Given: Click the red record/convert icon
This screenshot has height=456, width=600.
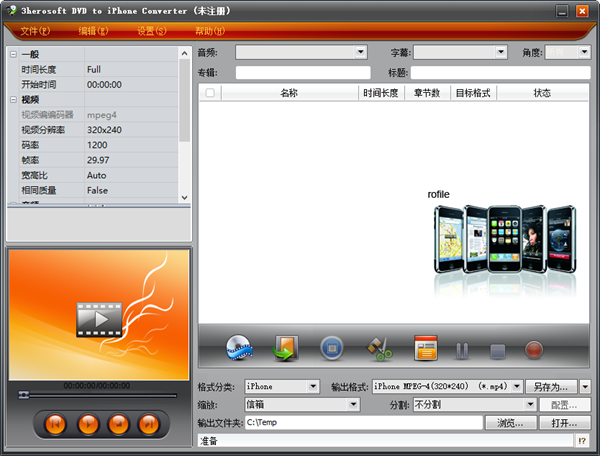Looking at the screenshot, I should [x=534, y=350].
